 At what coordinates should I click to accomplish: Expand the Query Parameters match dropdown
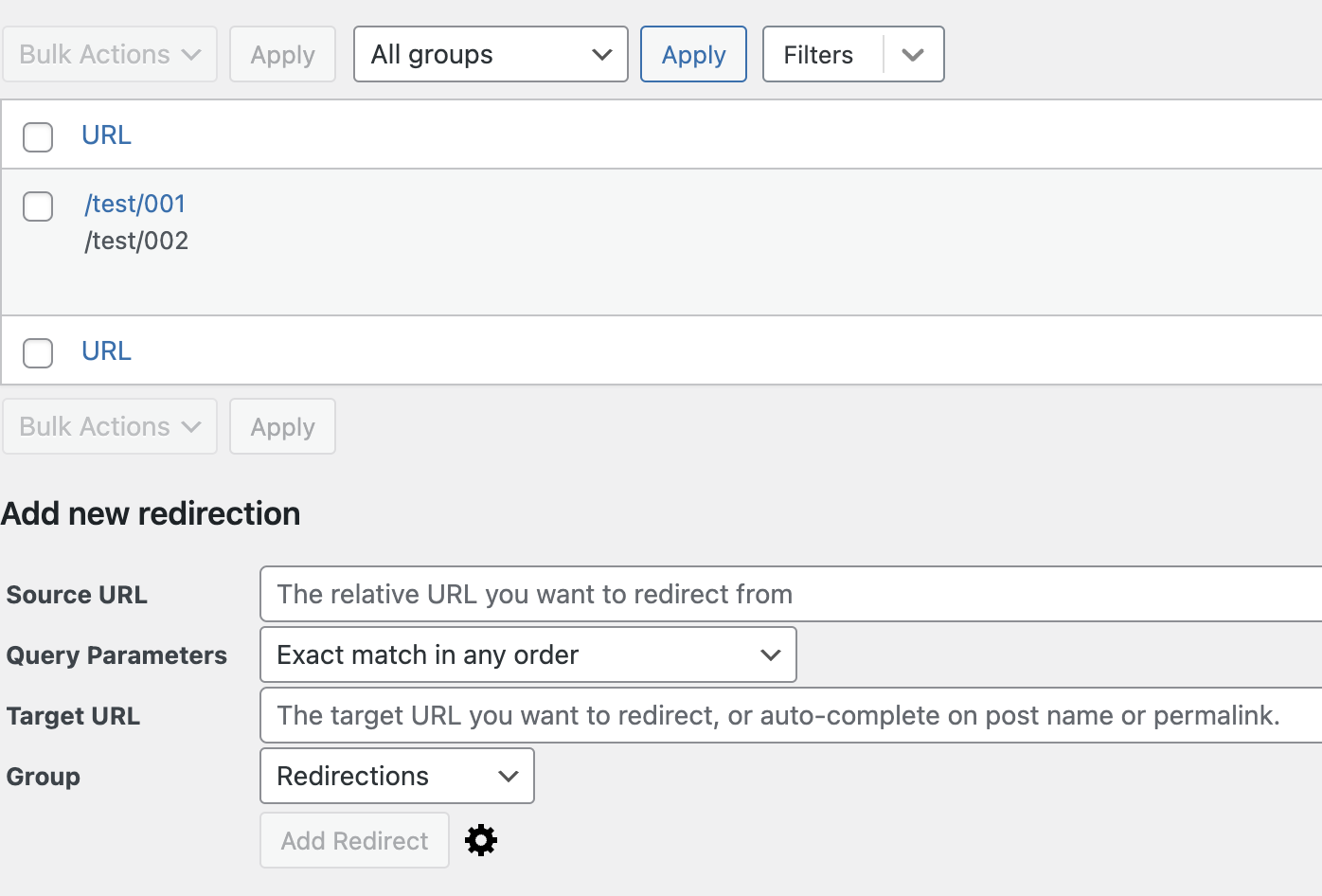tap(527, 654)
